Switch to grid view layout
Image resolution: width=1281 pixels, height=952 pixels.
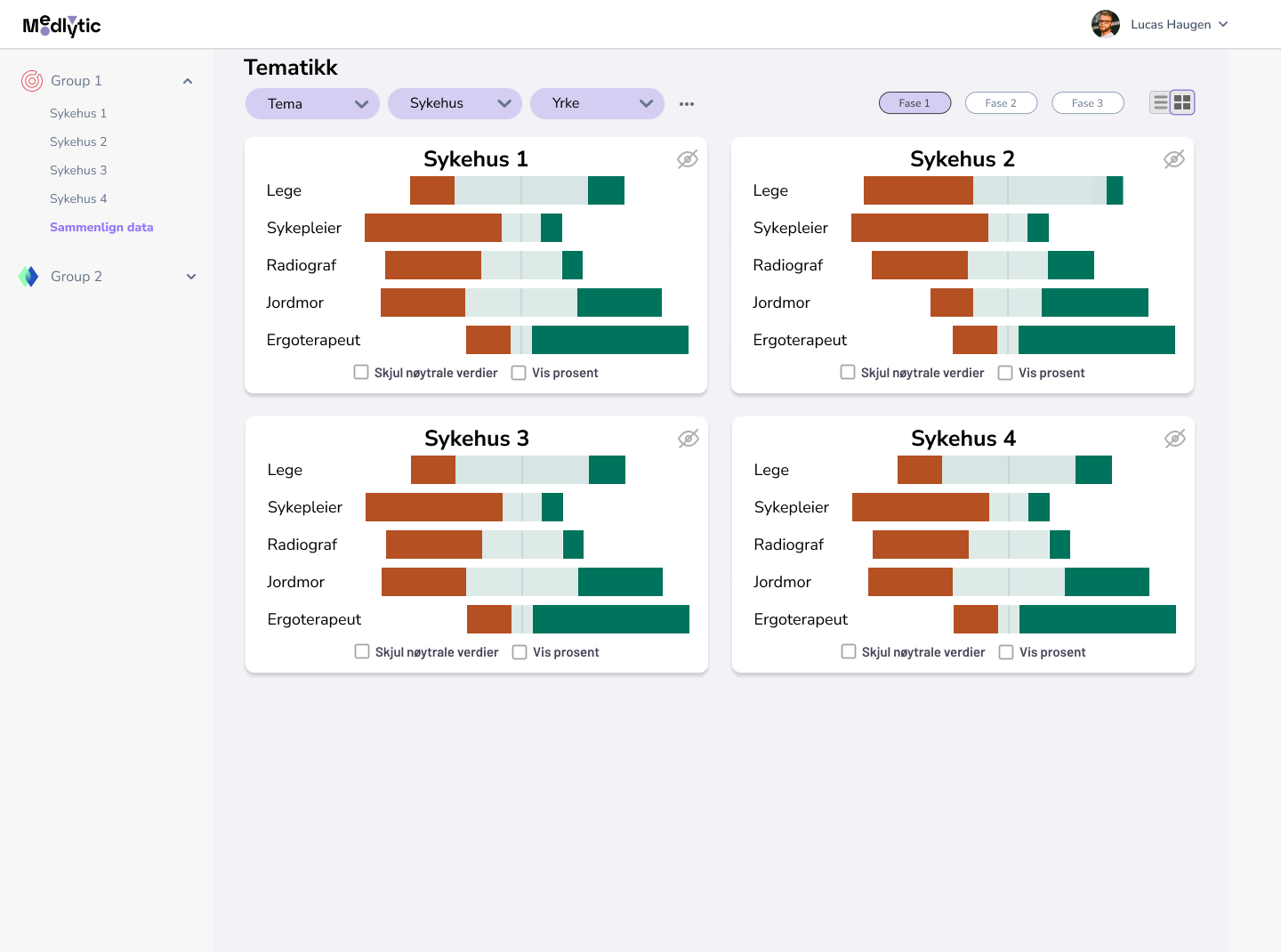click(1182, 102)
